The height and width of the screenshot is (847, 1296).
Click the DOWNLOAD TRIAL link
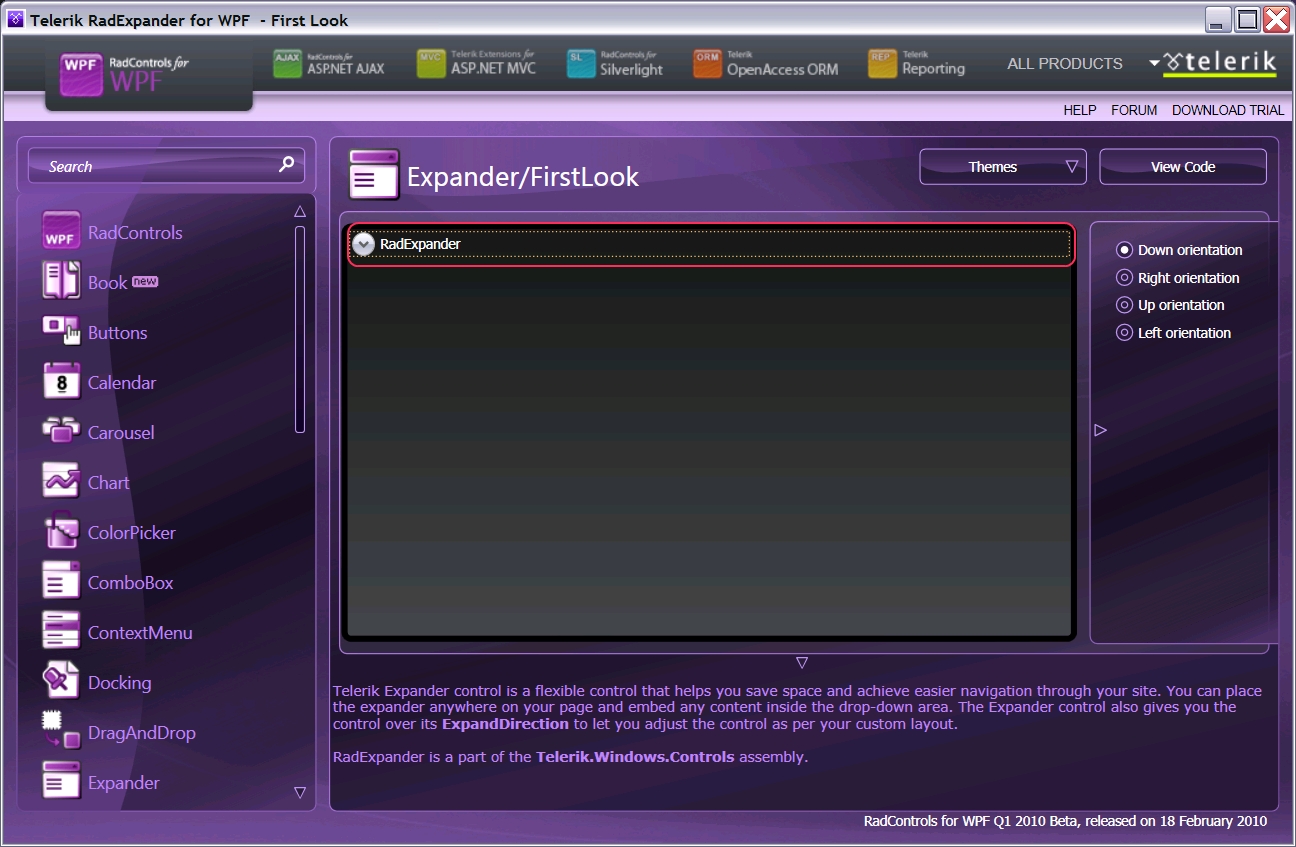click(x=1228, y=110)
